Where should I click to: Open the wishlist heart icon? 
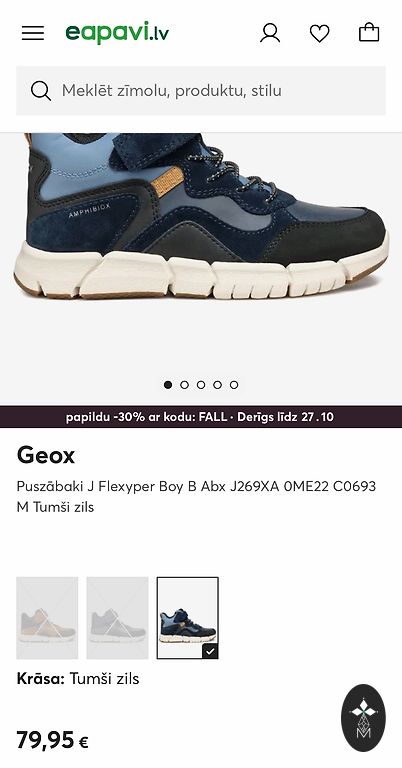click(320, 33)
